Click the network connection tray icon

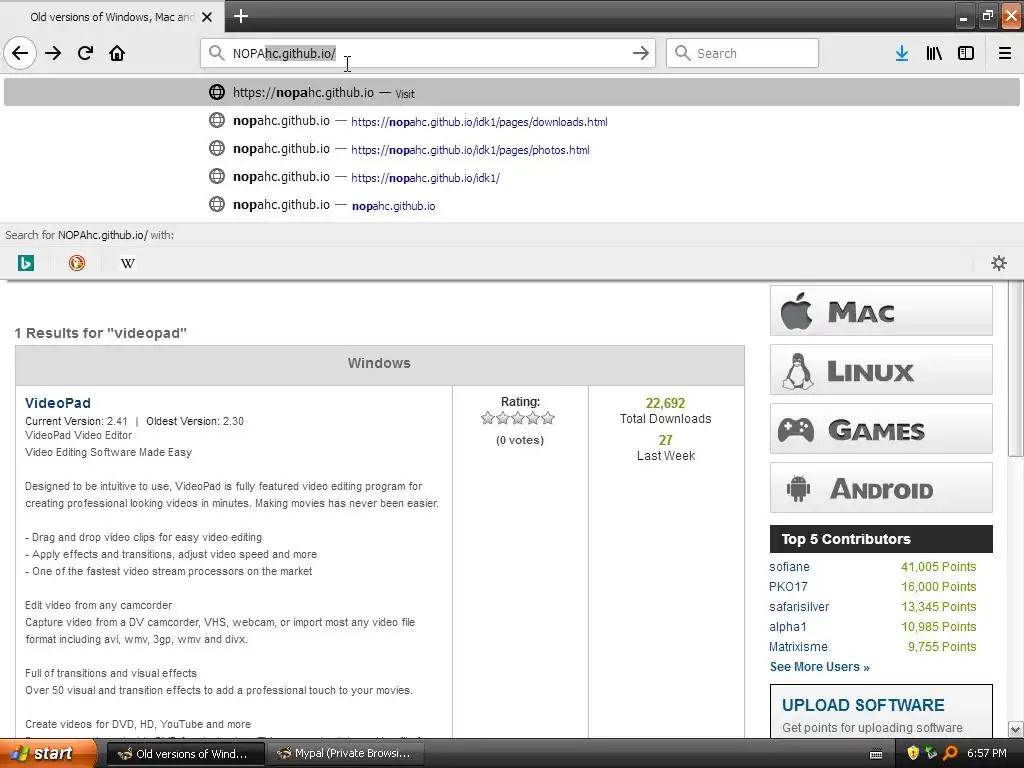pyautogui.click(x=932, y=754)
